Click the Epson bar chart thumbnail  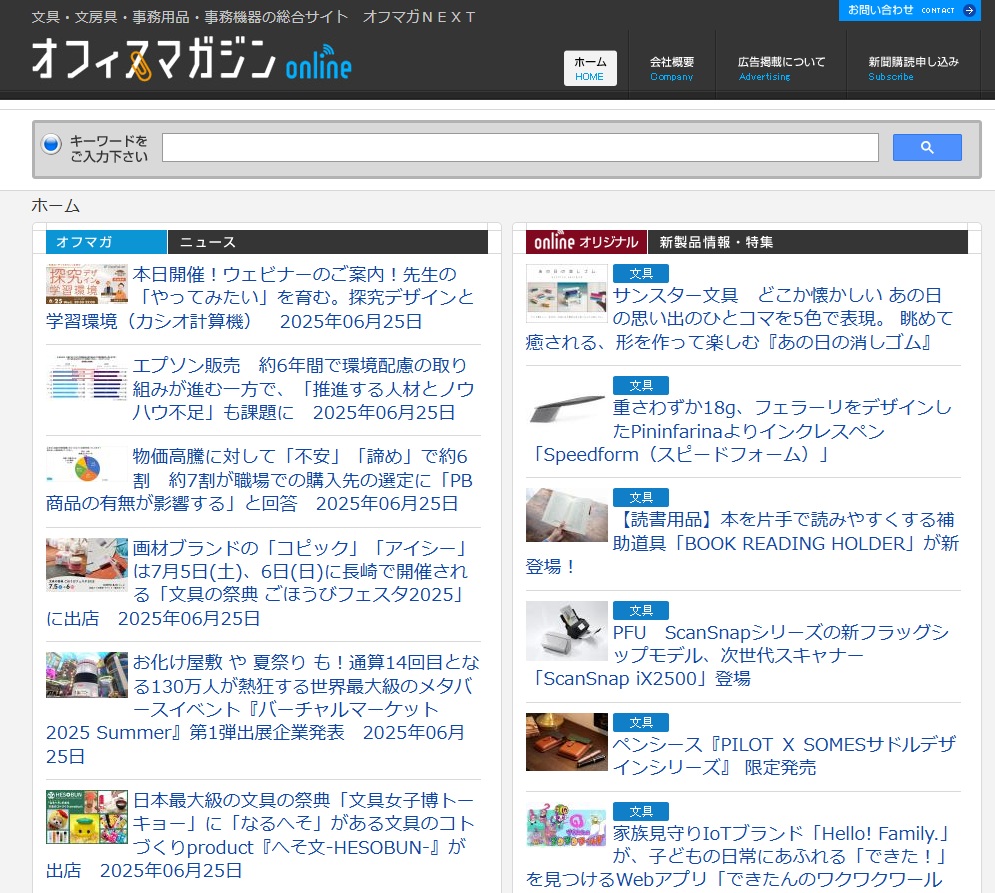coord(87,377)
